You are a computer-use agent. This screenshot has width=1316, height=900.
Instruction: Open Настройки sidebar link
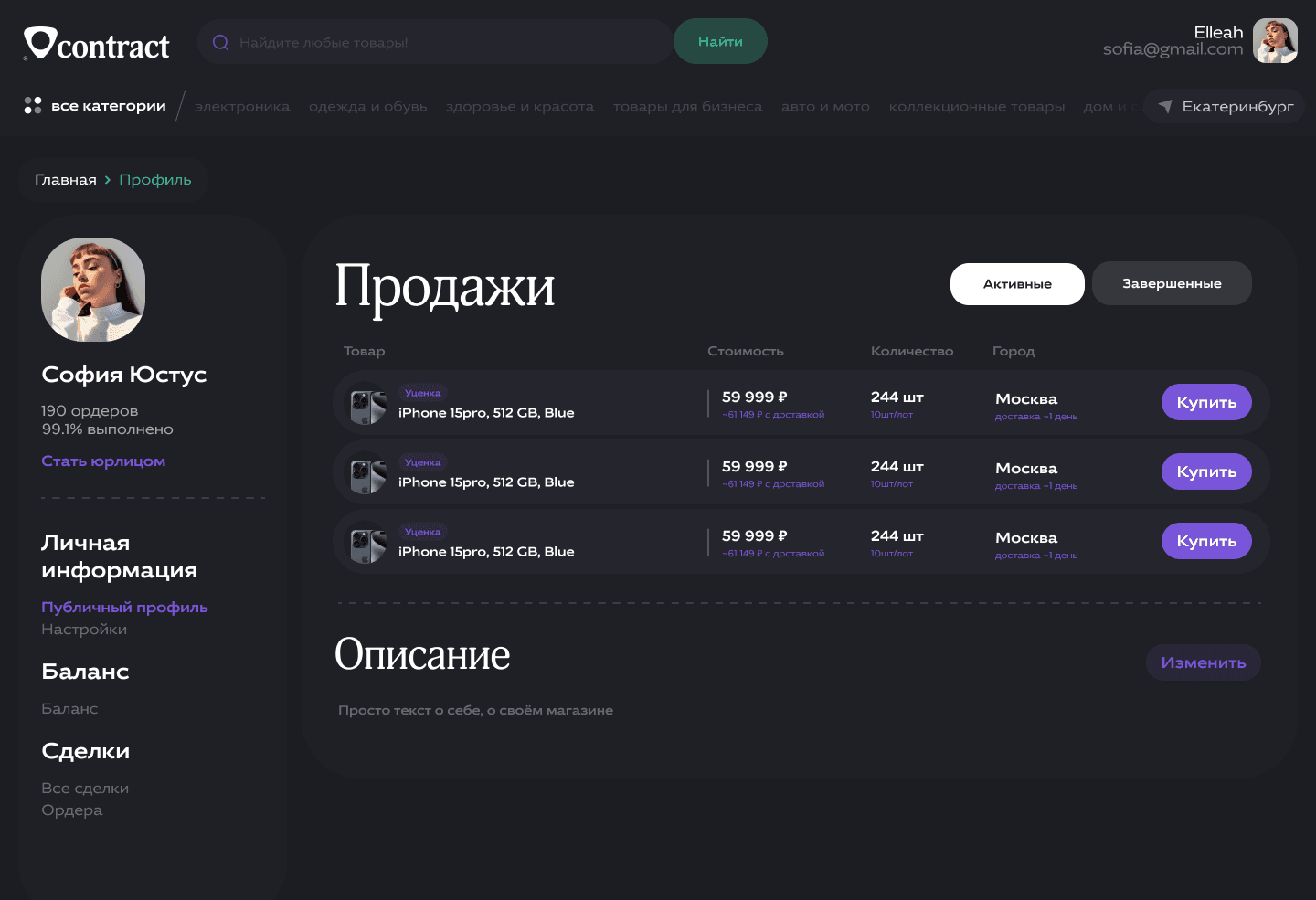tap(84, 630)
